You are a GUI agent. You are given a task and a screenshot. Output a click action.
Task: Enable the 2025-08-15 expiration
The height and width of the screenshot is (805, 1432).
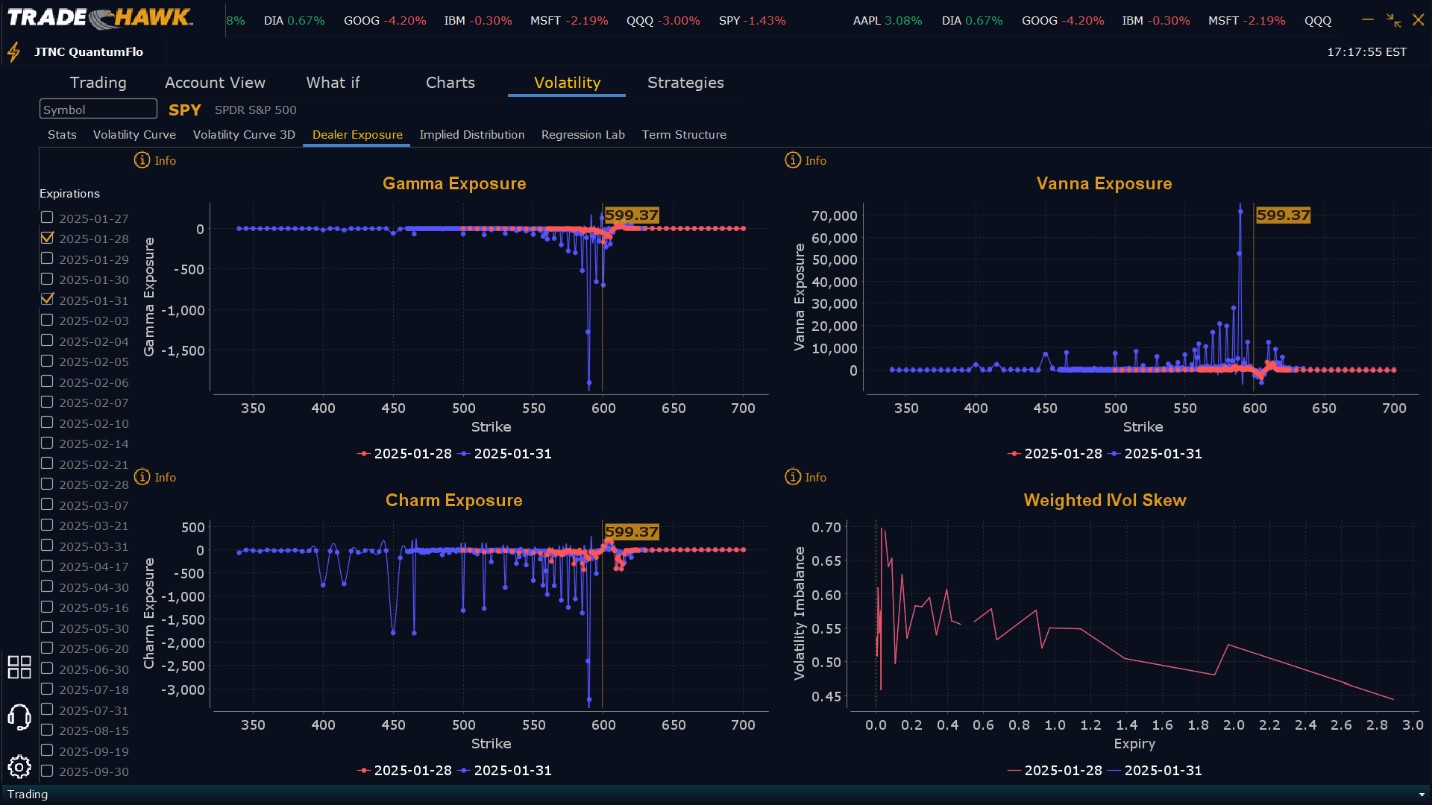[47, 730]
